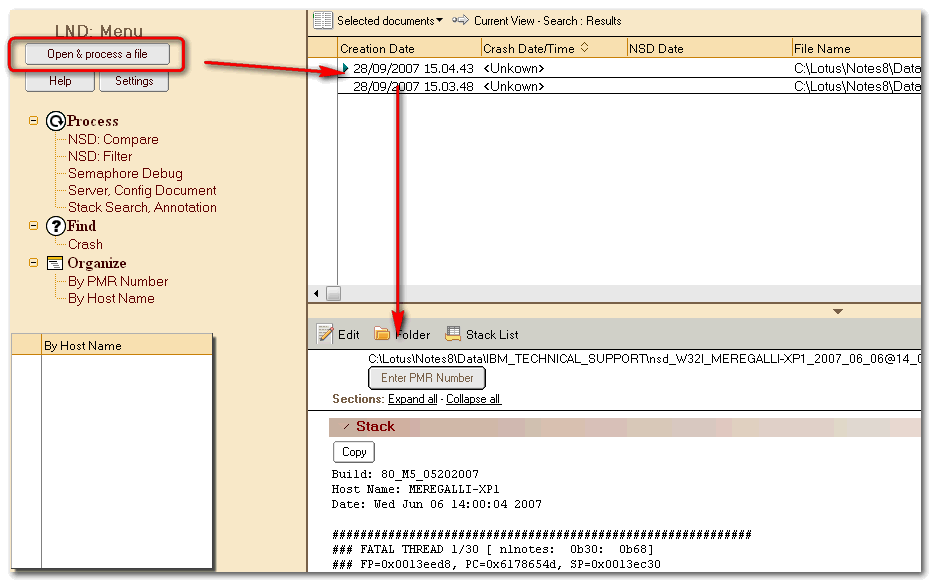This screenshot has width=932, height=583.
Task: Click the horizontal scrollbar left arrow
Action: coord(316,294)
